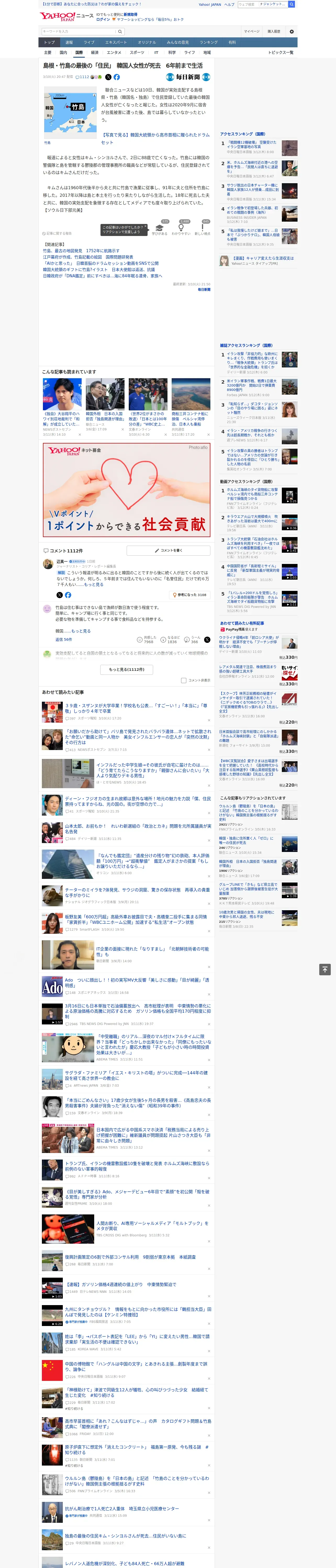Screen dimensions: 336x1568
Task: Open 返信 56件 replies link
Action: (x=63, y=640)
